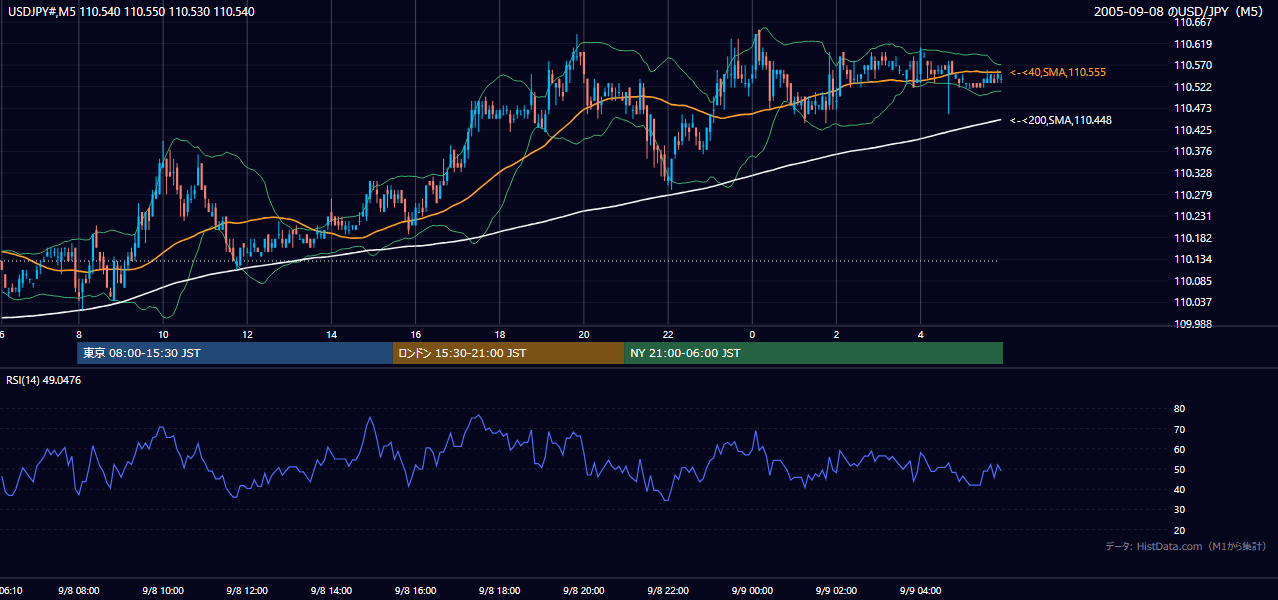
Task: Click the 9/8 18:00 date axis label
Action: (x=499, y=591)
